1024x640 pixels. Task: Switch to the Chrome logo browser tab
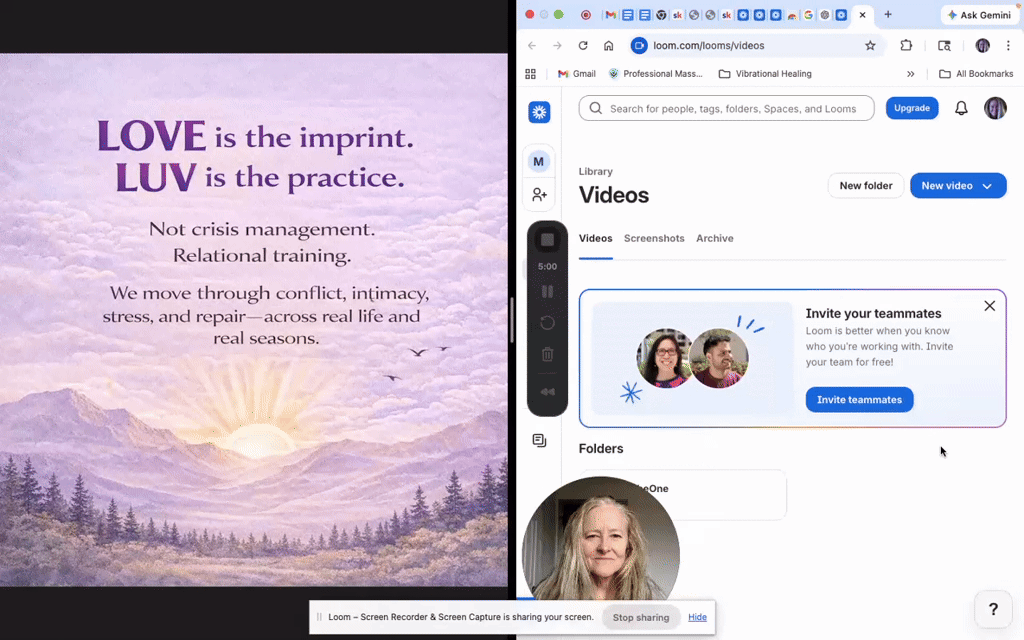tap(661, 14)
